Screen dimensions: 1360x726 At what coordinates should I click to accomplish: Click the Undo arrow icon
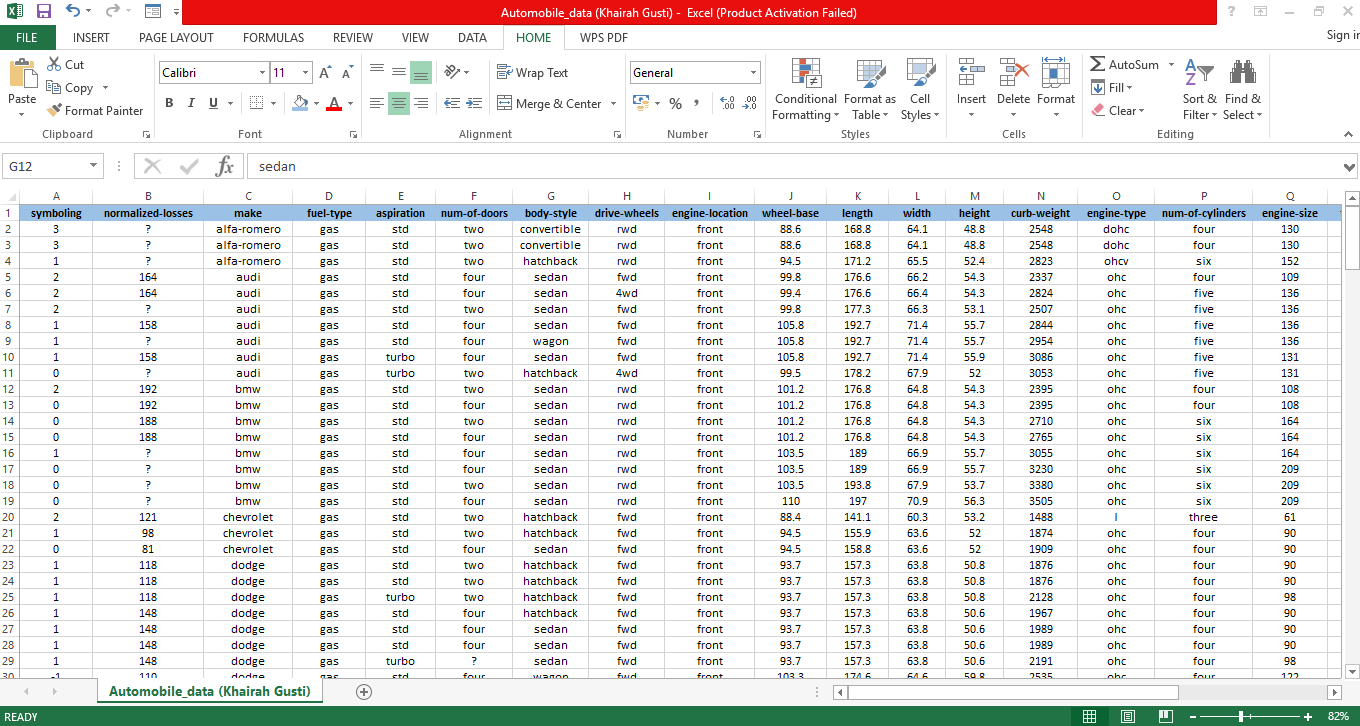(73, 12)
